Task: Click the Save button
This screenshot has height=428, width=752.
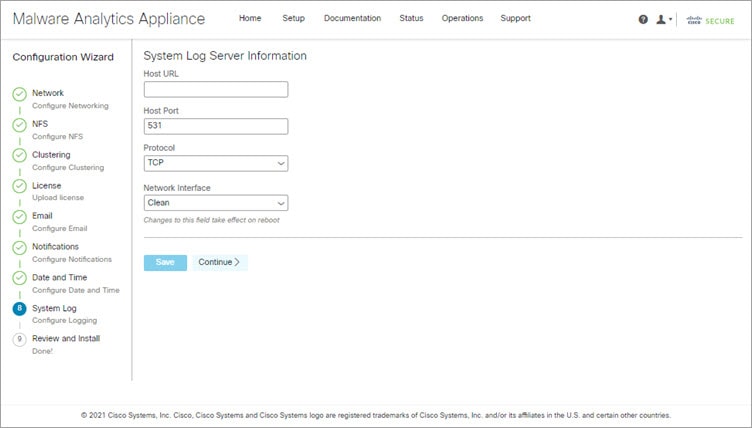Action: (165, 262)
